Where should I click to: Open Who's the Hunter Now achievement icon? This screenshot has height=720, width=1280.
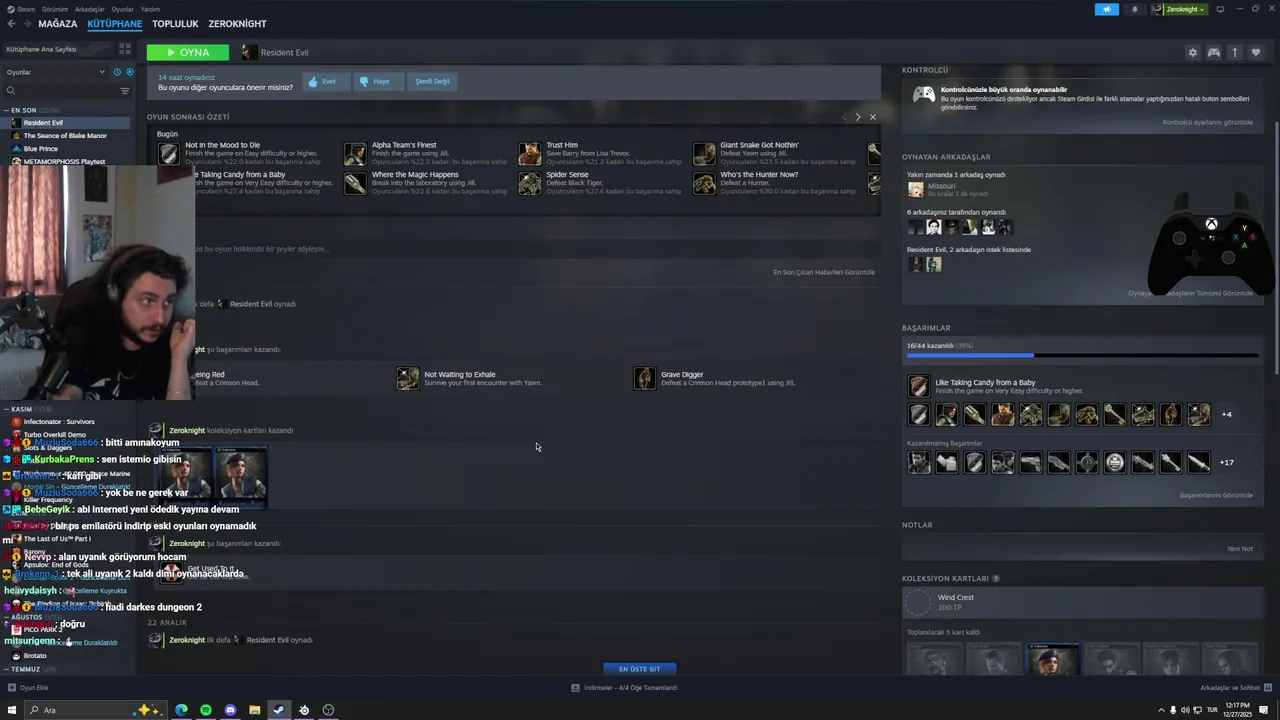click(x=704, y=183)
